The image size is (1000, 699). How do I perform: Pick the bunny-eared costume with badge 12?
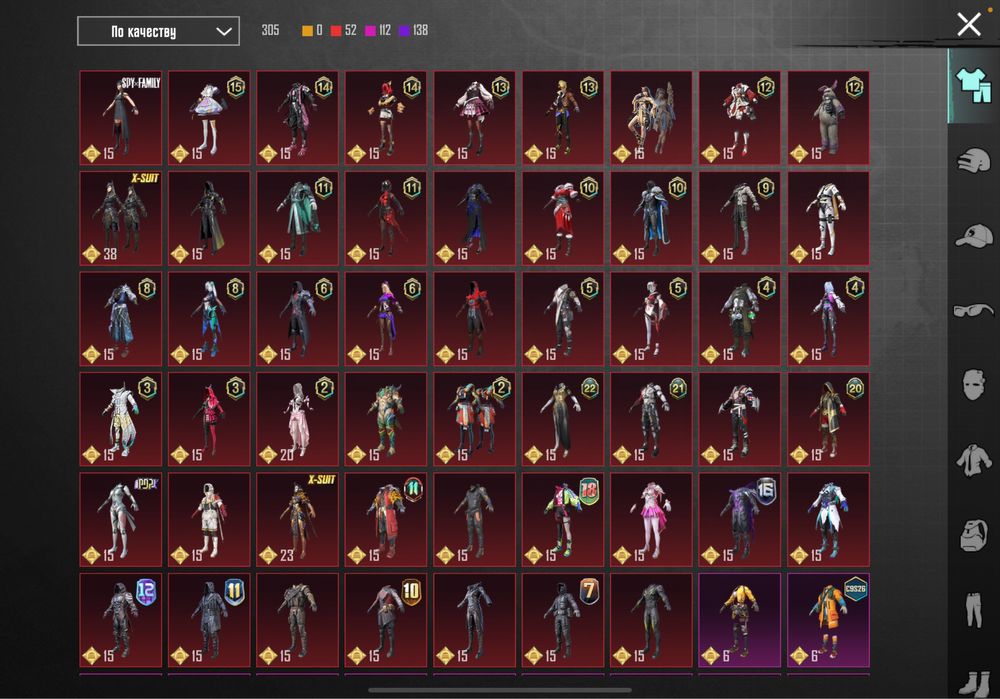point(828,118)
